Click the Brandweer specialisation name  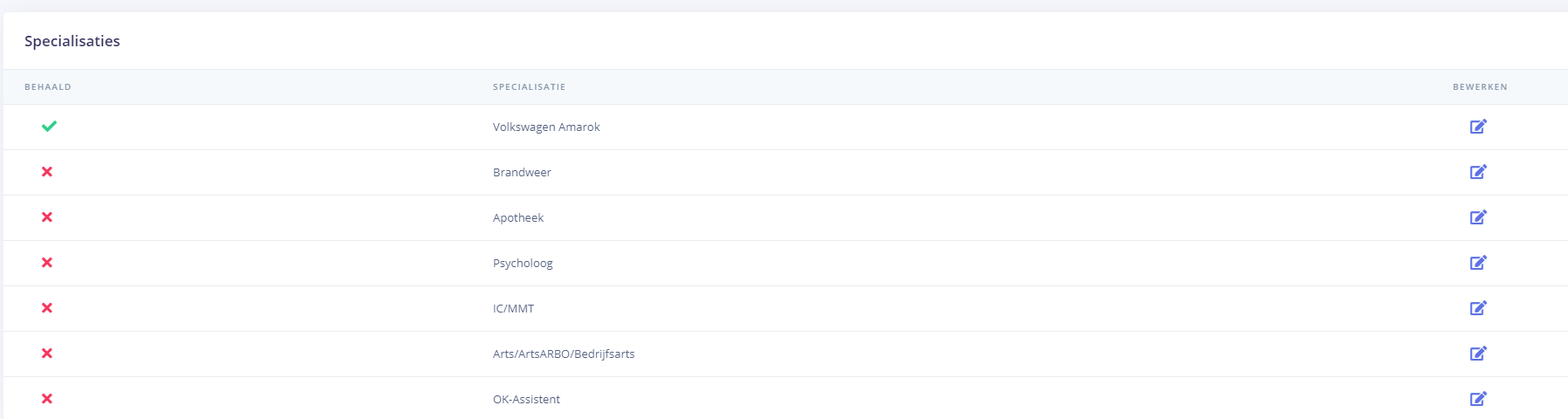522,173
